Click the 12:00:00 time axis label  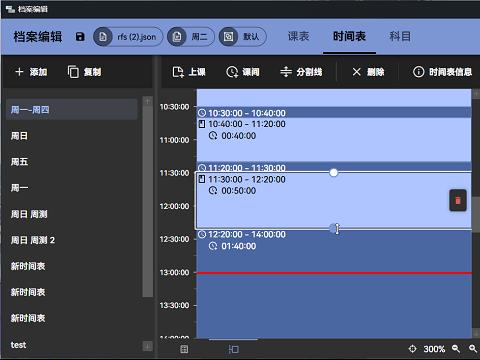tap(174, 206)
